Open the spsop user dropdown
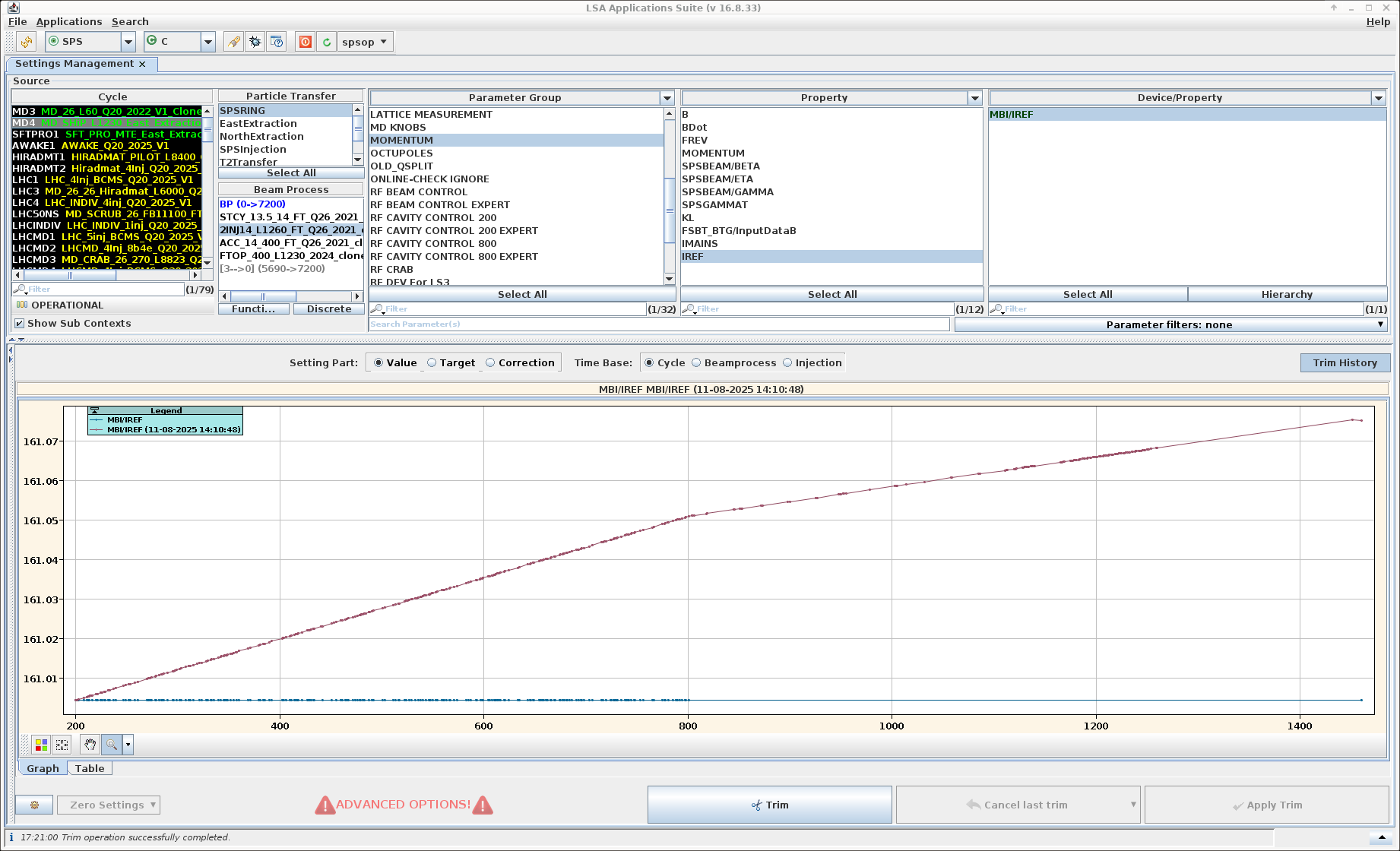Viewport: 1400px width, 851px height. 364,42
